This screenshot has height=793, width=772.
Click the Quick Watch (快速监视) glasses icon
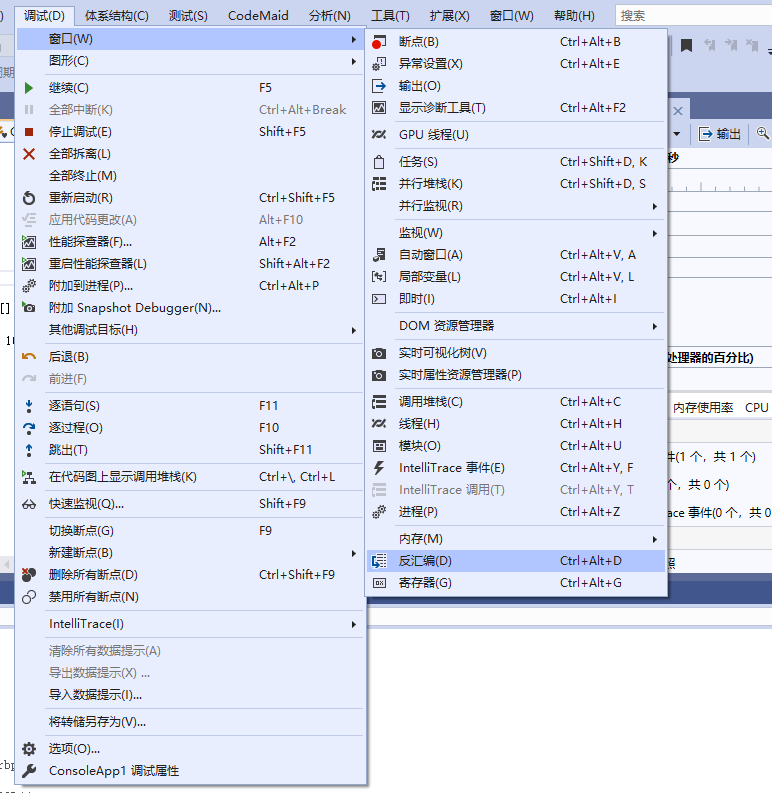click(29, 504)
